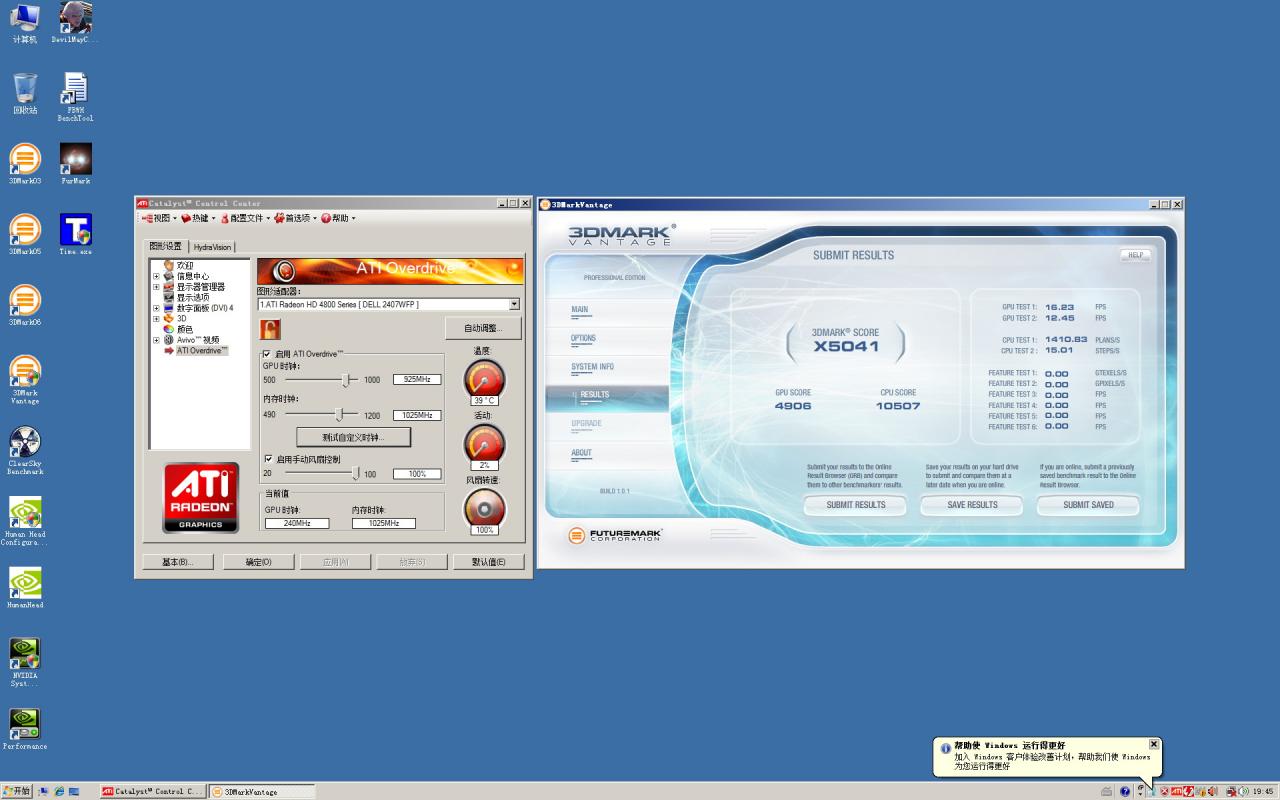Click the GPU clock slider handle
The image size is (1280, 800).
(x=346, y=380)
